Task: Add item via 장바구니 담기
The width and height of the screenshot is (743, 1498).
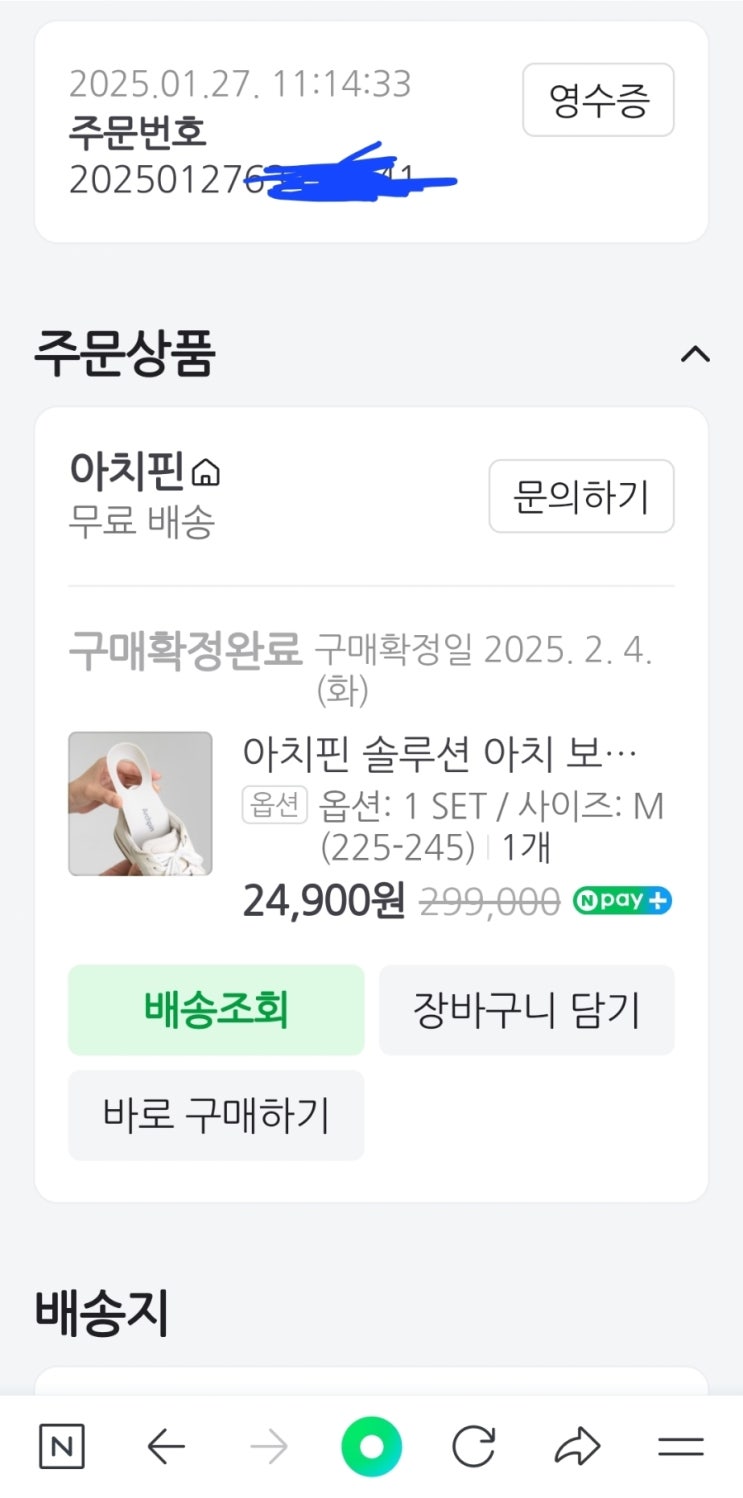Action: pyautogui.click(x=526, y=1009)
